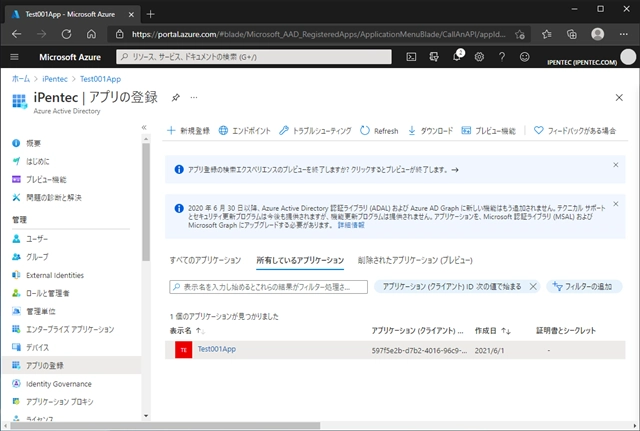Click the bottom horizontal scrollbar
The height and width of the screenshot is (431, 640).
click(x=165, y=426)
